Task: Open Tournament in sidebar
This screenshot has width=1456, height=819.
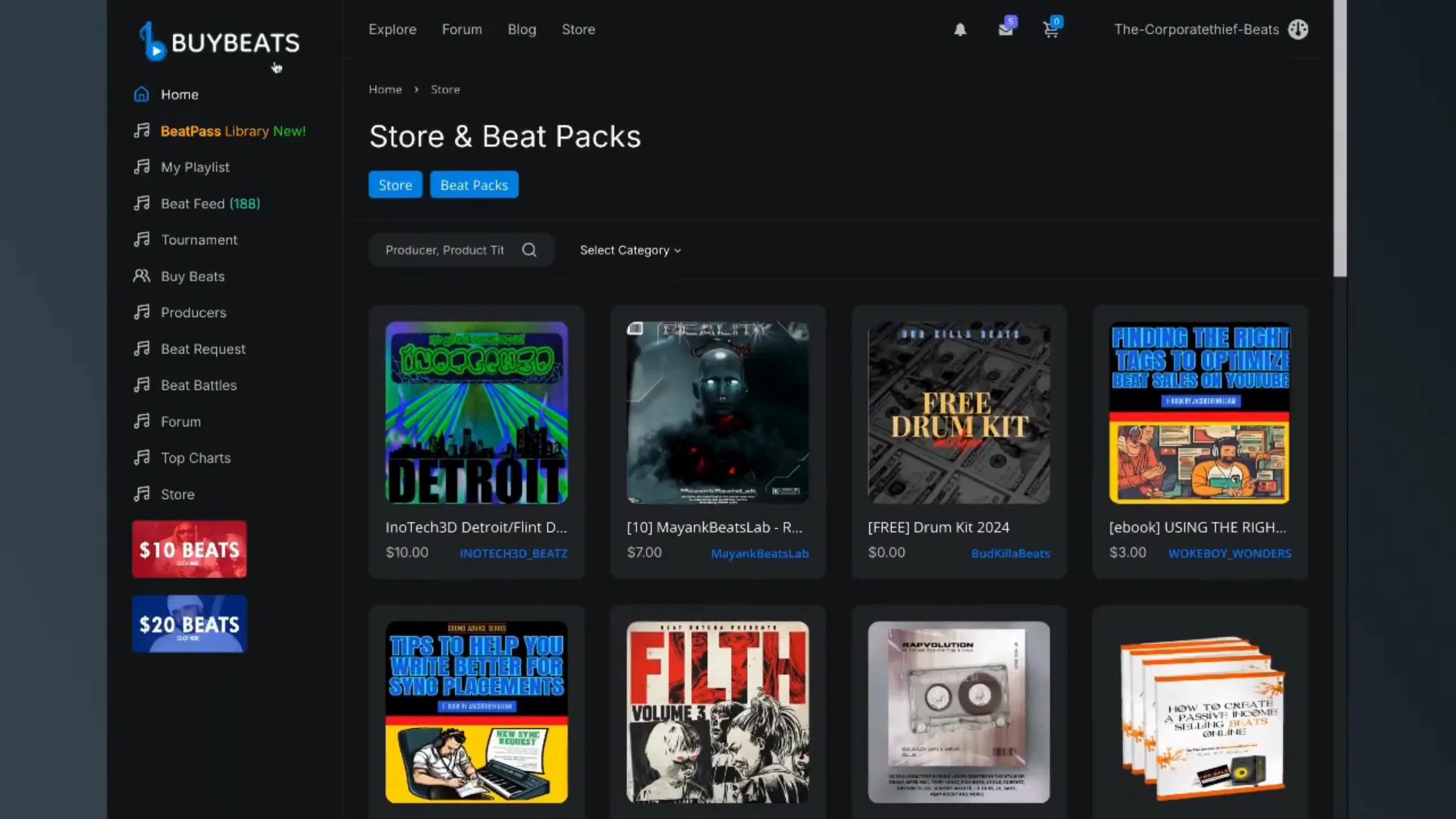Action: click(x=199, y=240)
